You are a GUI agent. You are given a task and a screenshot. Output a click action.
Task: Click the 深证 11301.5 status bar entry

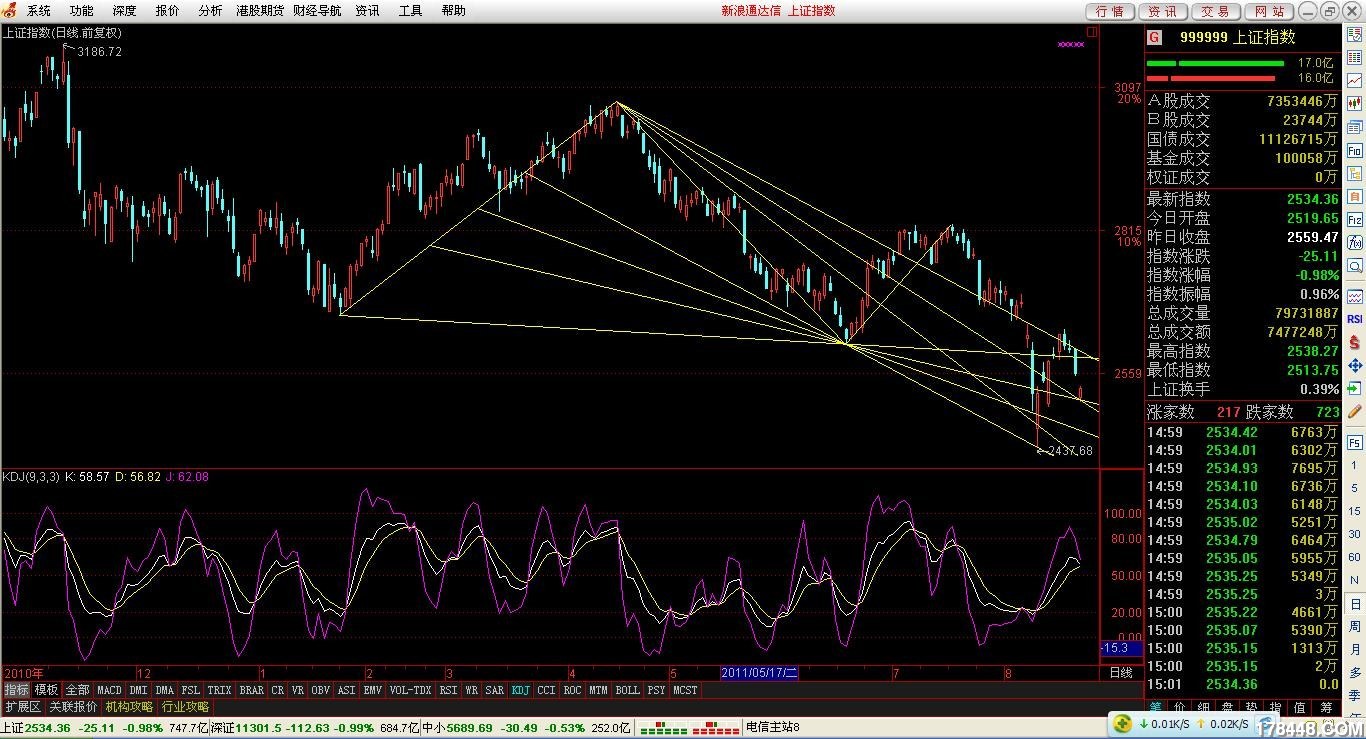314,727
